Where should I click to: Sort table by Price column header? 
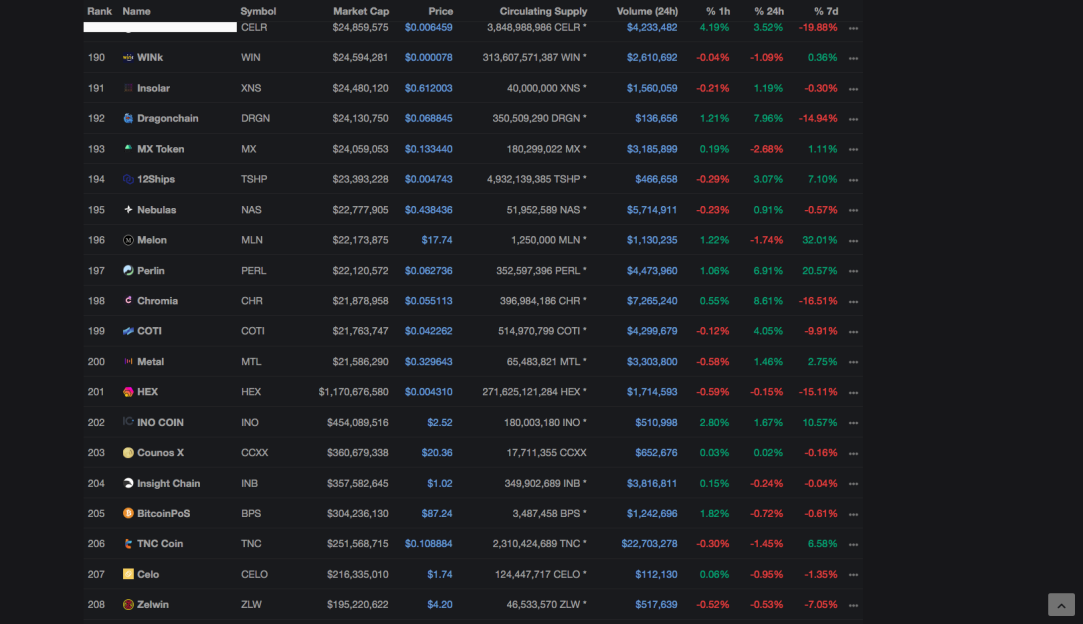441,11
